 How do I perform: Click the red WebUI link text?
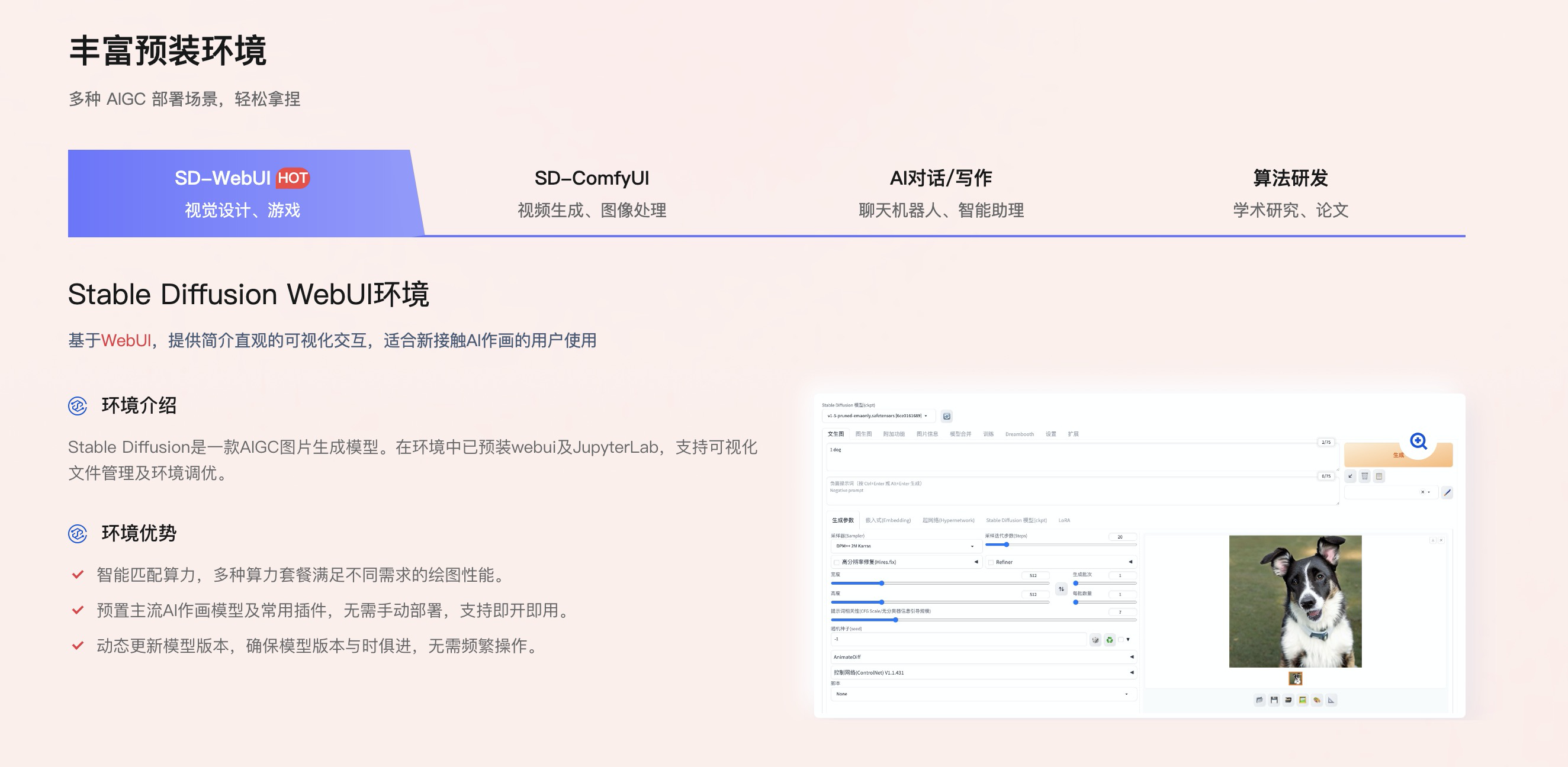[x=126, y=341]
